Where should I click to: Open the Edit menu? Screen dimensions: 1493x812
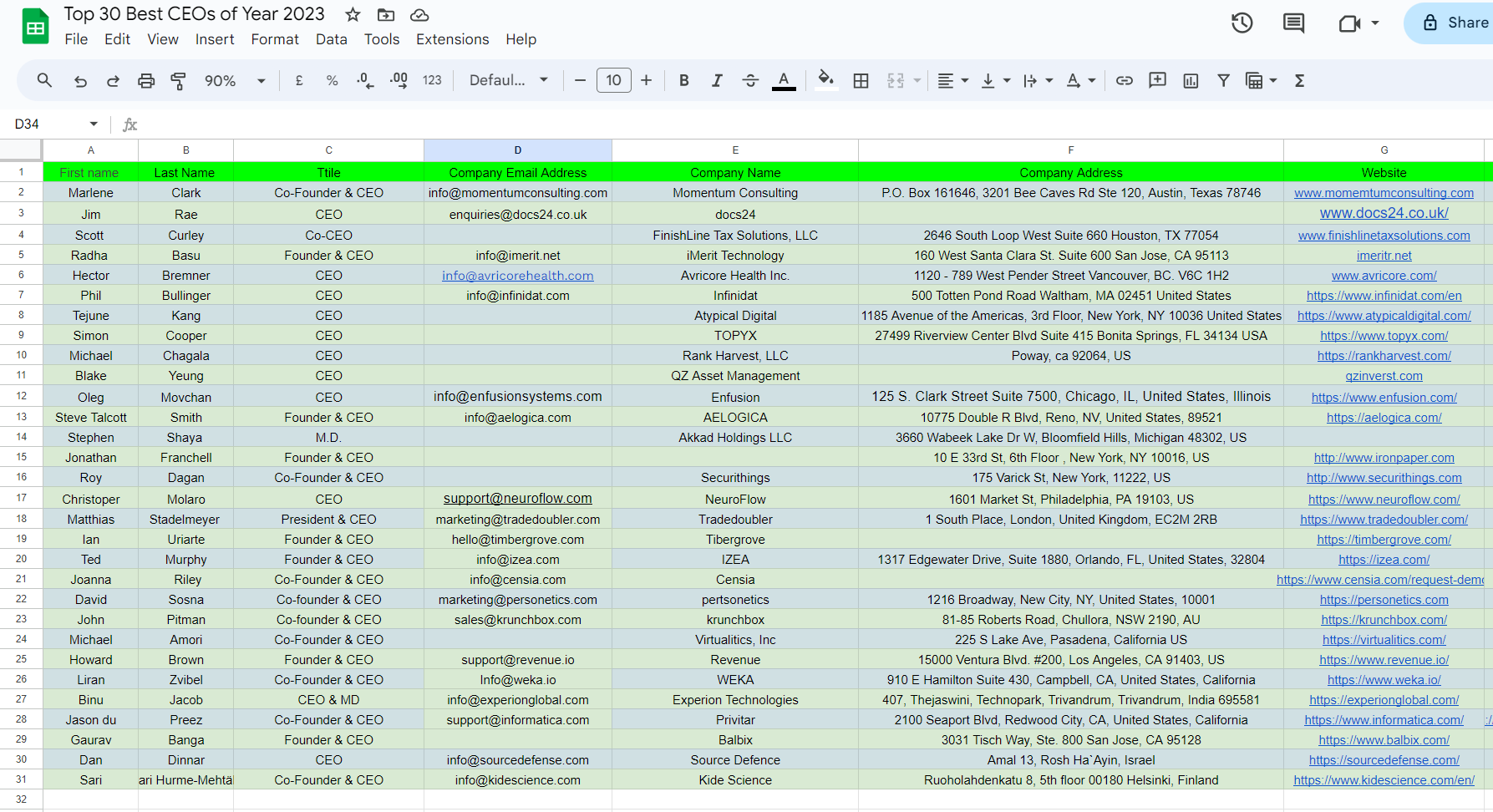(x=117, y=39)
